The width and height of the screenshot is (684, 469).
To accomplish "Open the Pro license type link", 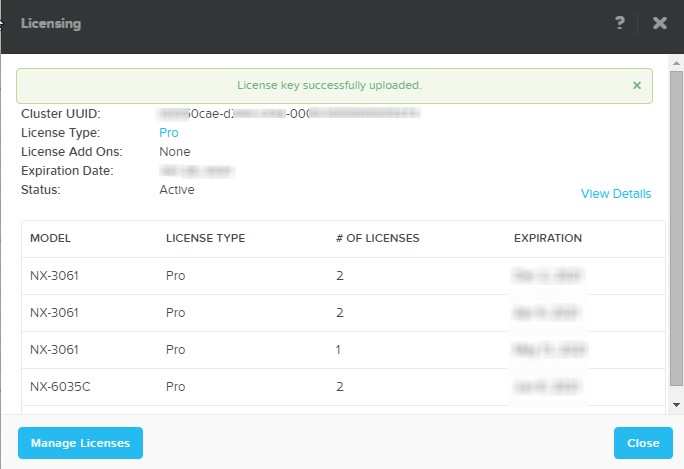I will [169, 133].
